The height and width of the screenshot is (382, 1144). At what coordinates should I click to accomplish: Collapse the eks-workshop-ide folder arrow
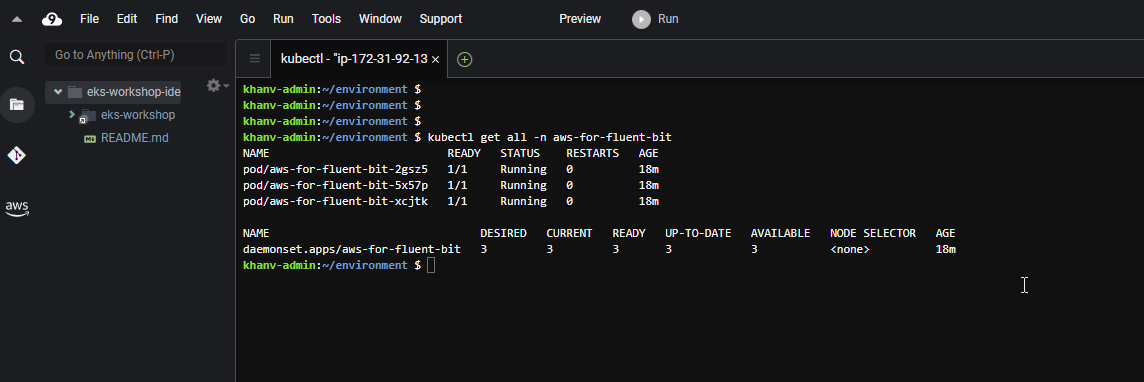[58, 92]
